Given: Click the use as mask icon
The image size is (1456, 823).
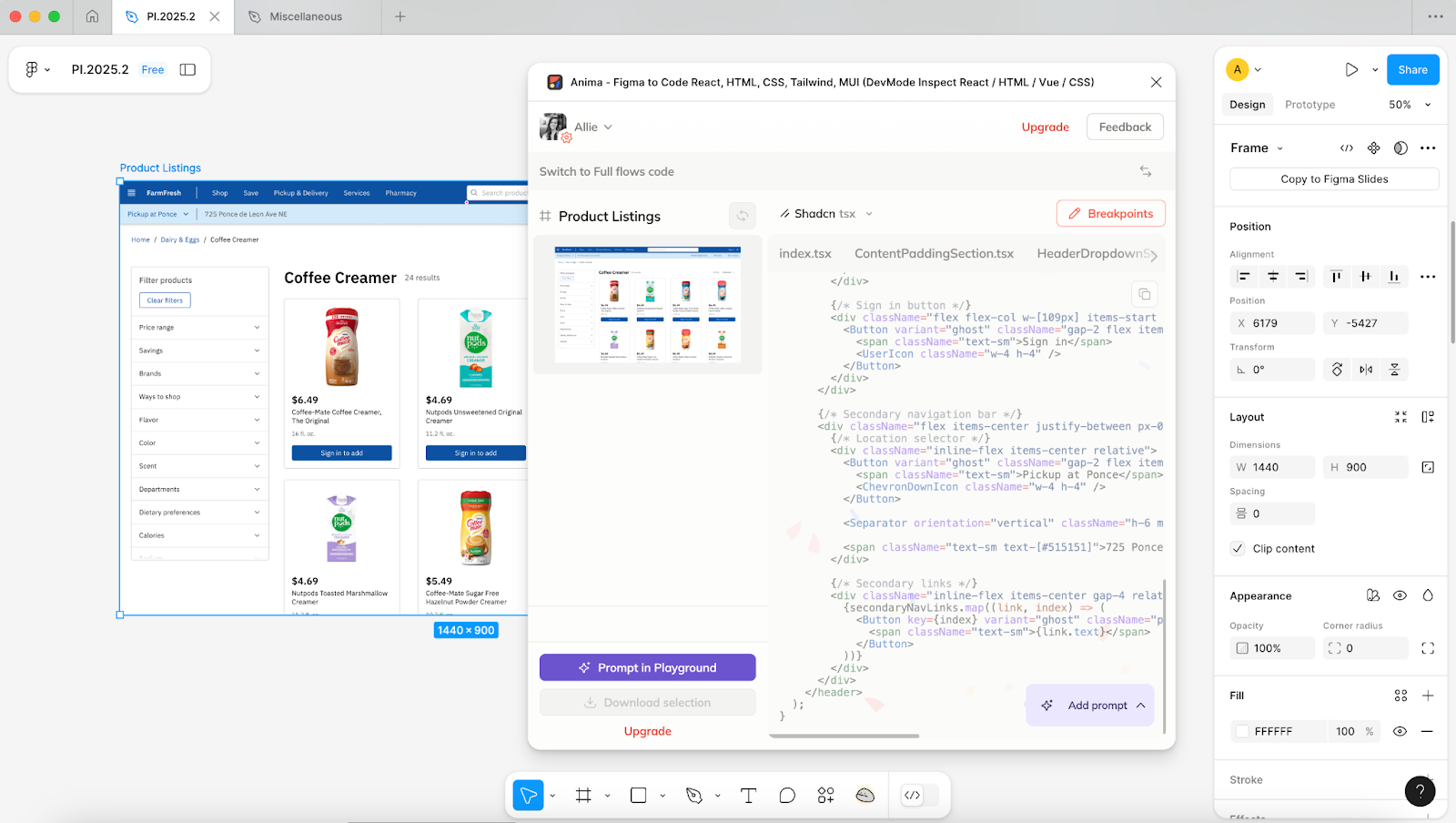Looking at the screenshot, I should coord(1400,147).
